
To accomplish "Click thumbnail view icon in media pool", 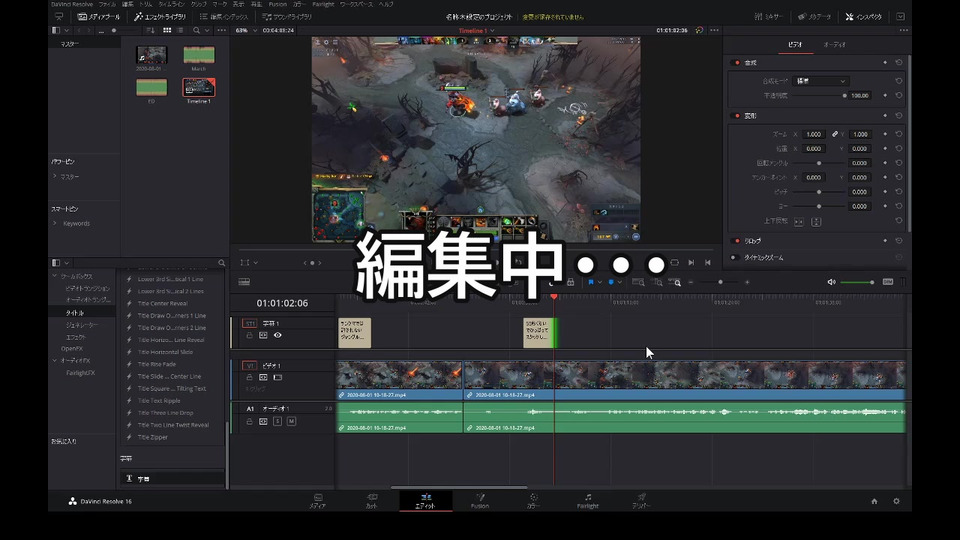I will point(167,30).
